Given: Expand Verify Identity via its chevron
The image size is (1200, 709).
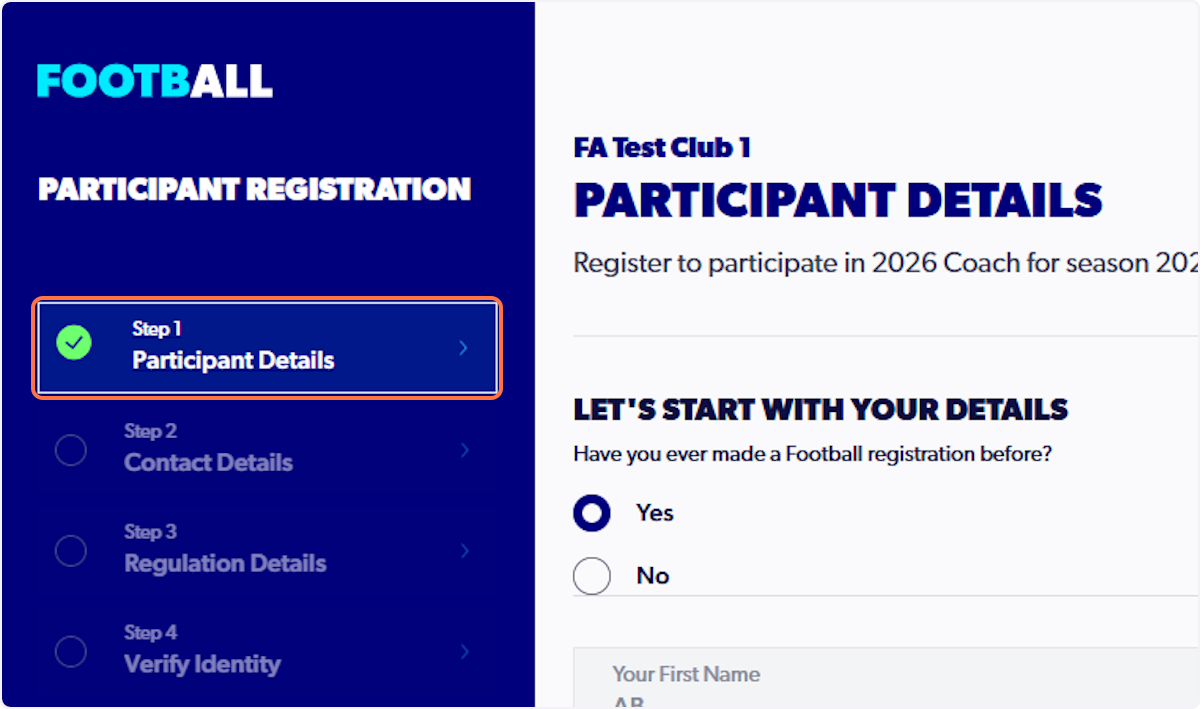Looking at the screenshot, I should click(464, 651).
